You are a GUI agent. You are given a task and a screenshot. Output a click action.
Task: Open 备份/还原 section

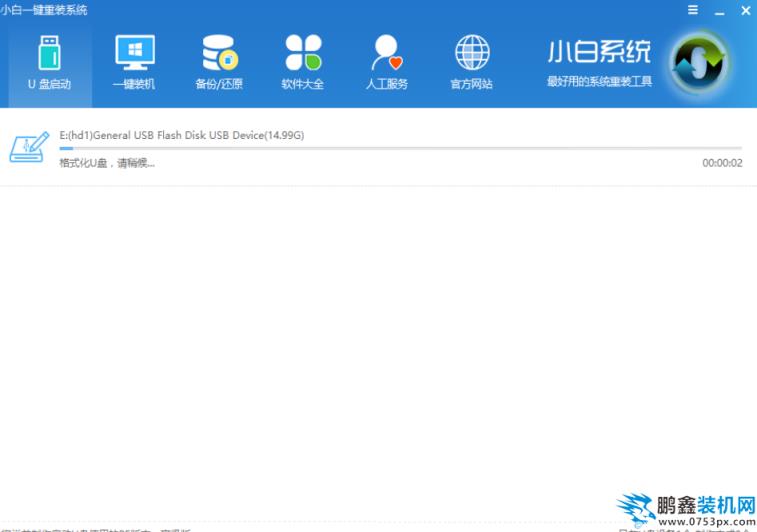[x=219, y=63]
